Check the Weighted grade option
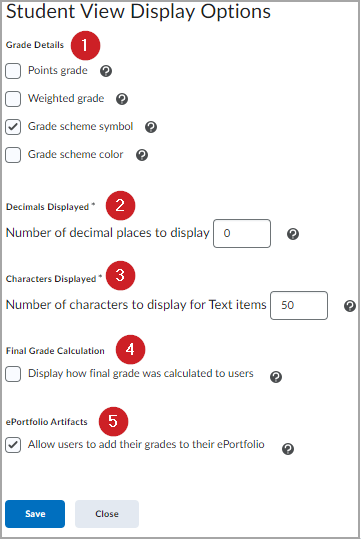361x539 pixels. [x=13, y=99]
